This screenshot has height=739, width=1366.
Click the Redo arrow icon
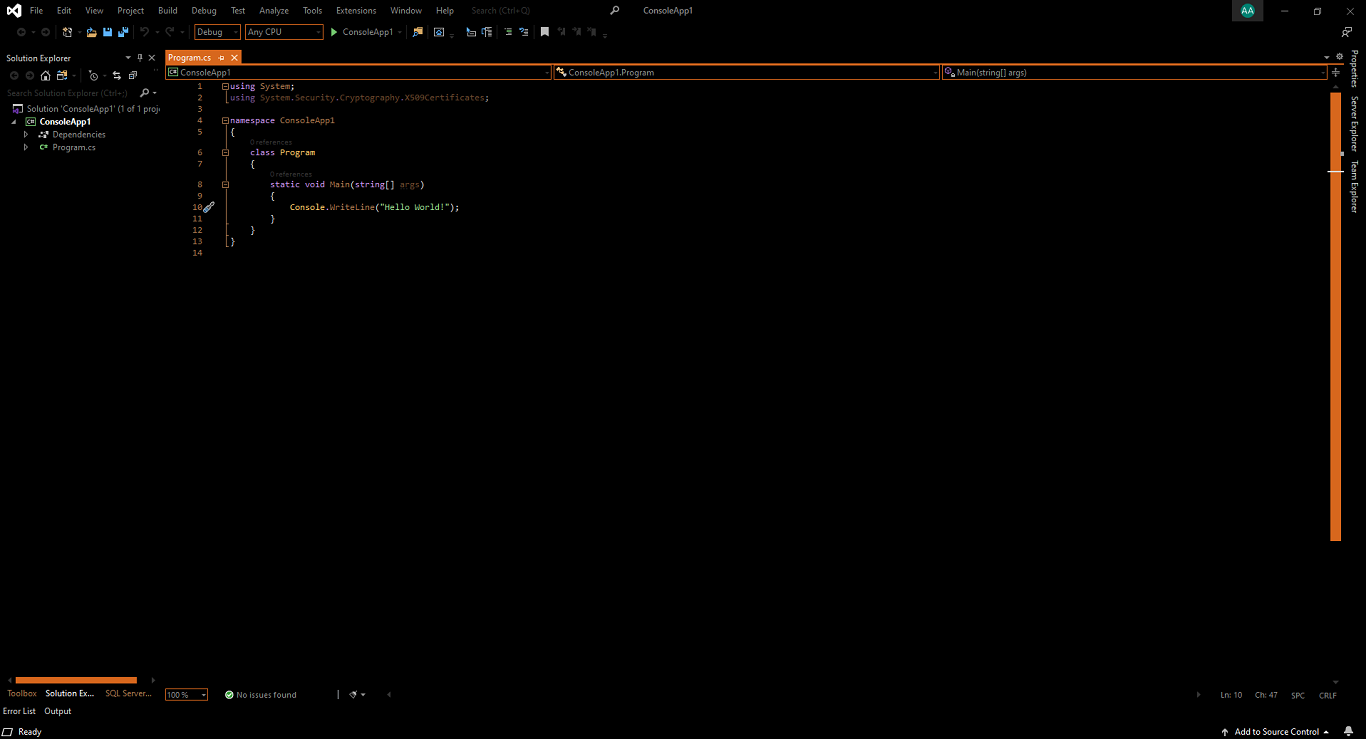tap(169, 32)
